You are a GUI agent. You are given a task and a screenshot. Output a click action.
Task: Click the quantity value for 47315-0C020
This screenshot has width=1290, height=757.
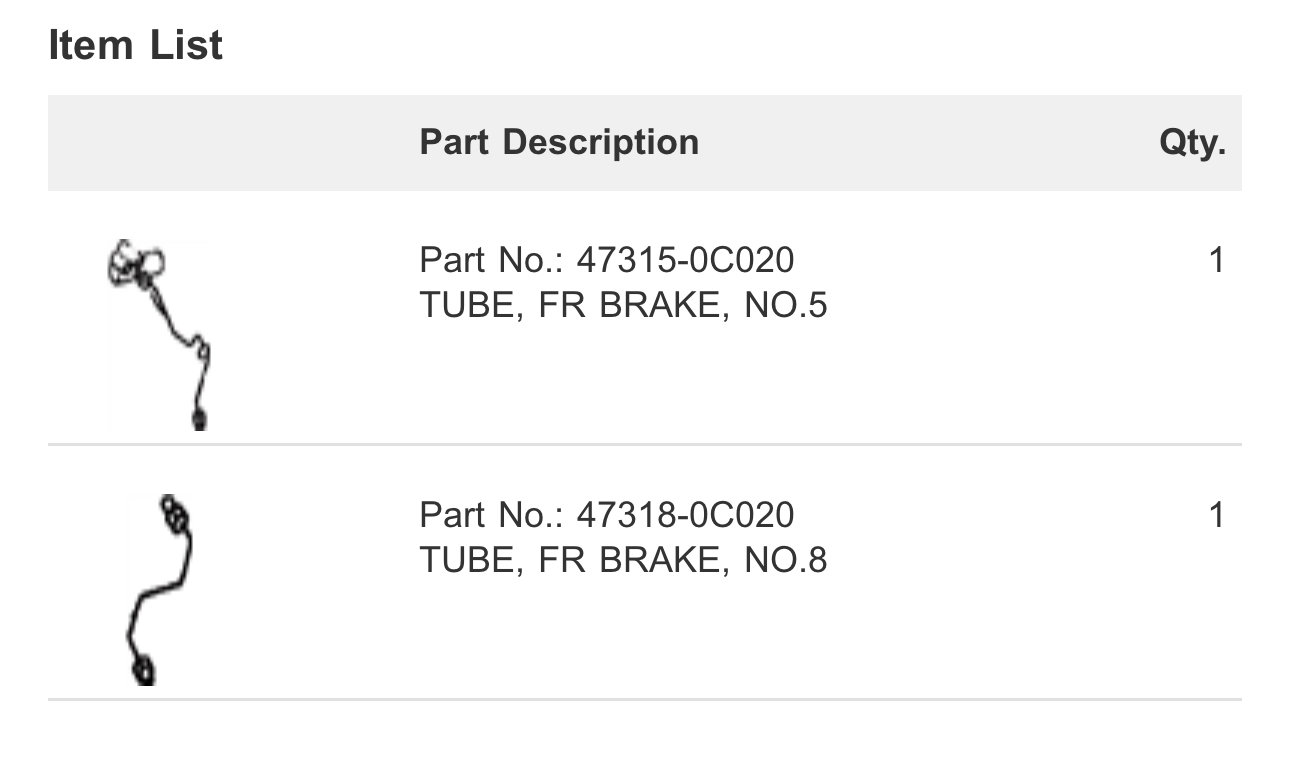tap(1216, 261)
